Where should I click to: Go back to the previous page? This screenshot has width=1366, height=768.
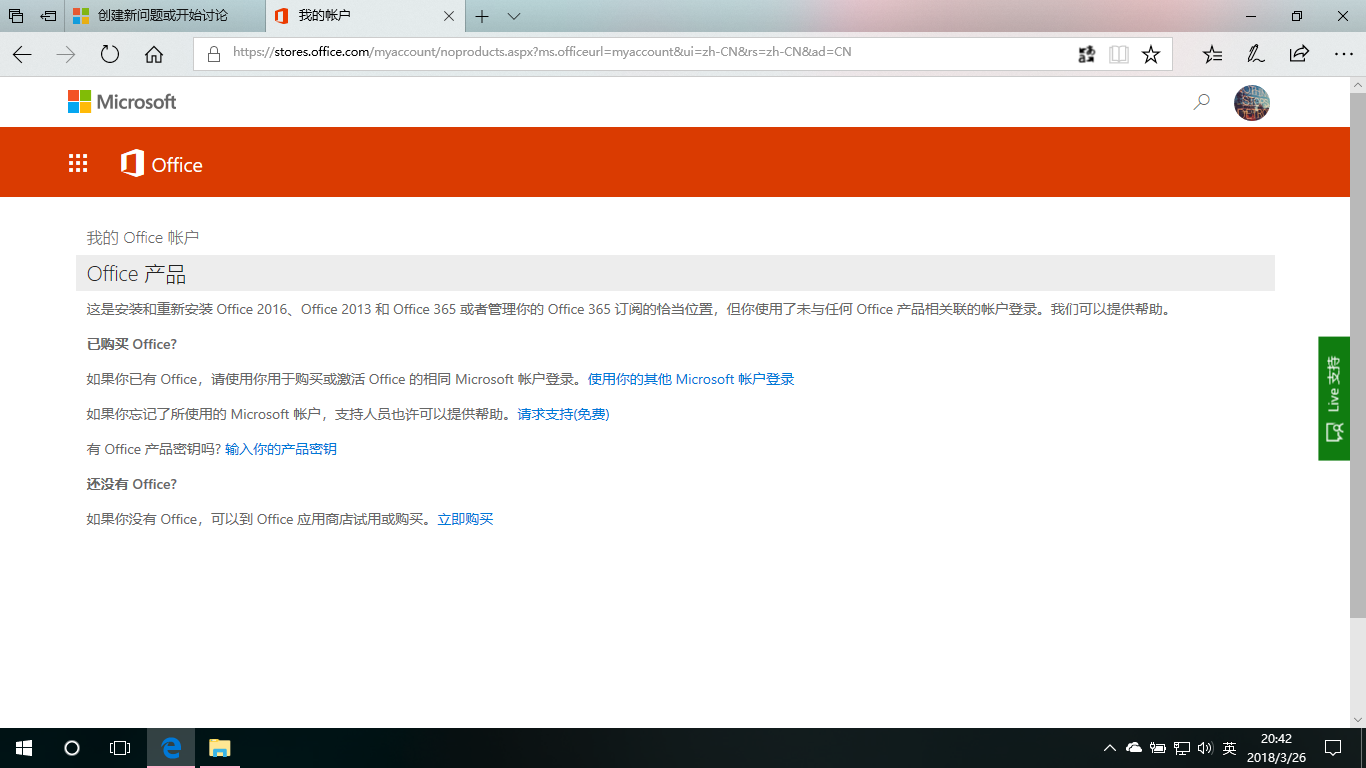click(22, 54)
